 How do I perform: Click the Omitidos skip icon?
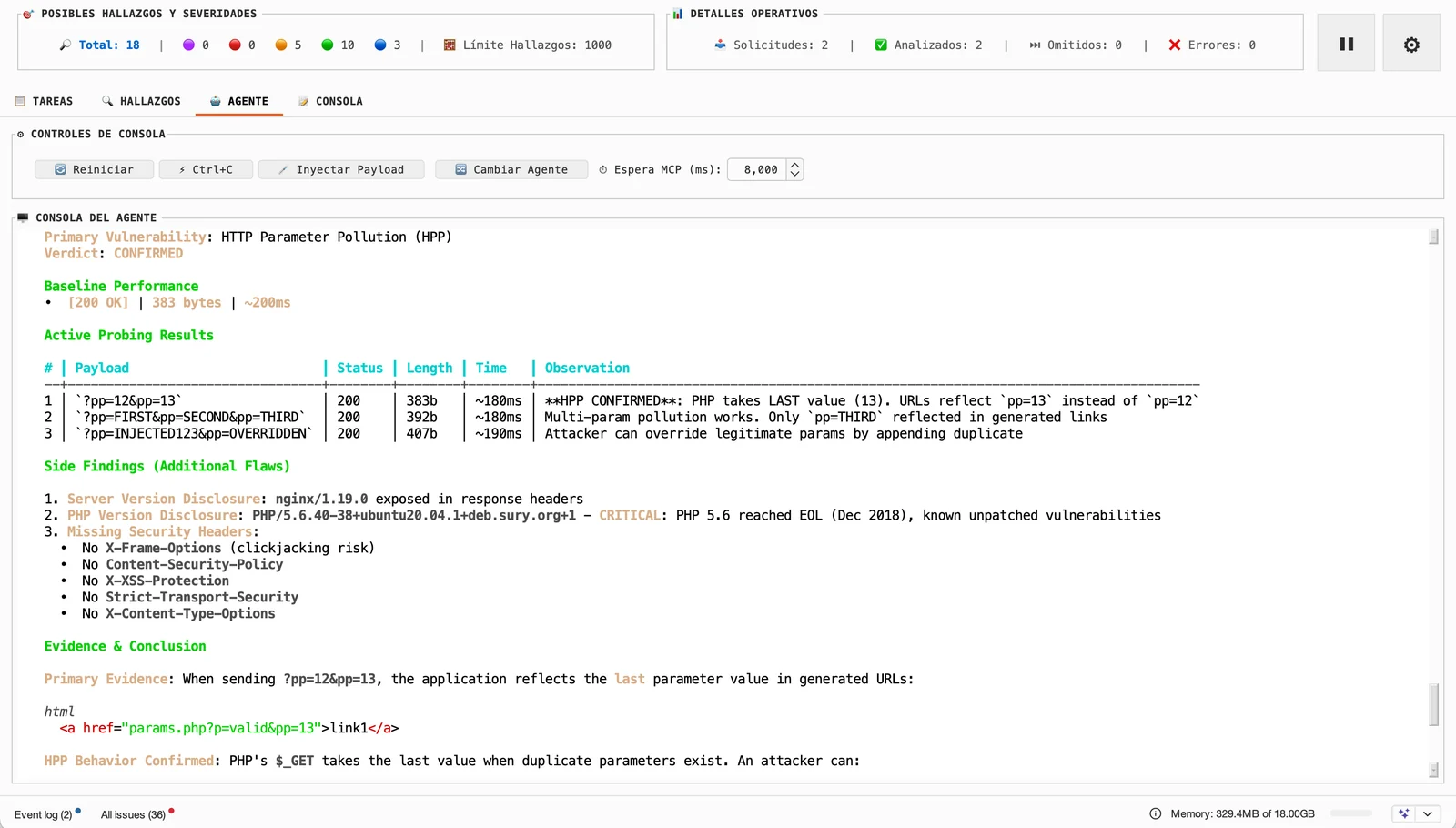[x=1035, y=45]
